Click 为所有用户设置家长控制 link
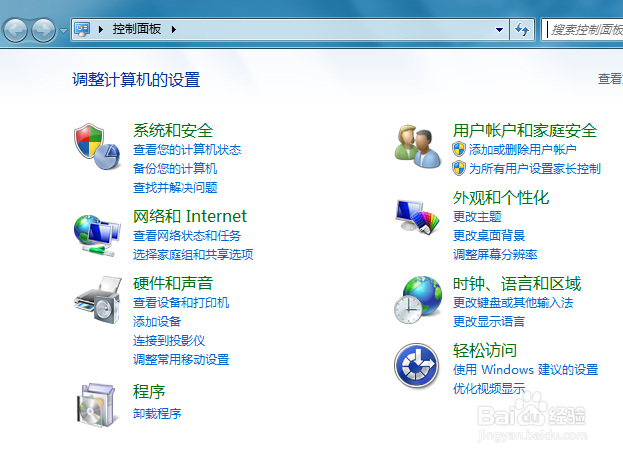623x457 pixels. (534, 168)
